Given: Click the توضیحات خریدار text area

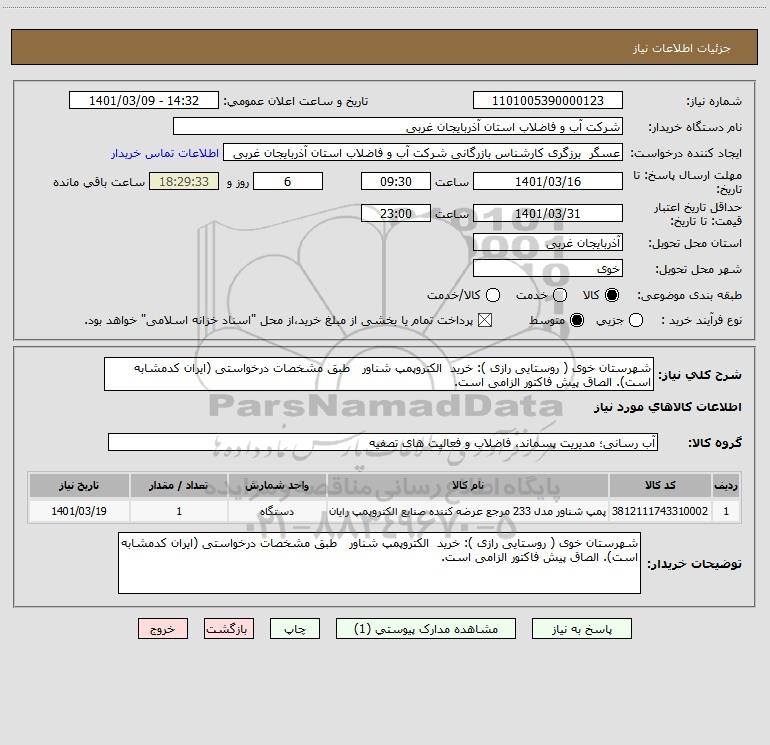Looking at the screenshot, I should (x=379, y=562).
